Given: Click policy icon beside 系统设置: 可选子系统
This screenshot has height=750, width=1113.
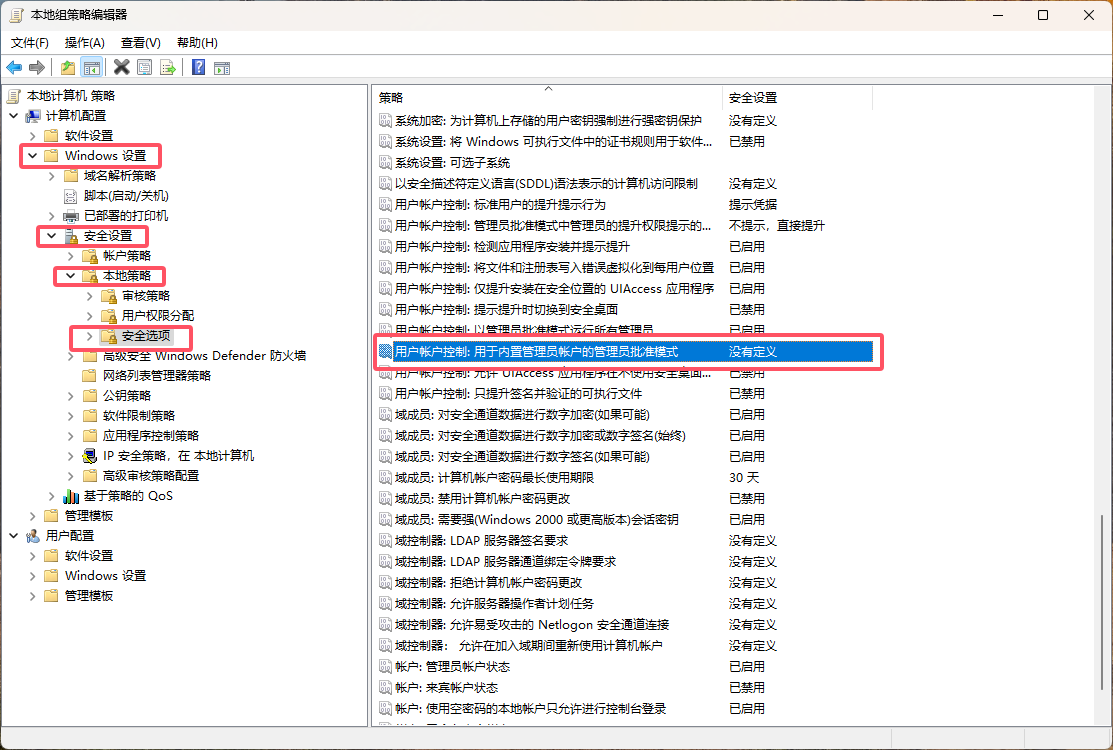Looking at the screenshot, I should coord(385,162).
